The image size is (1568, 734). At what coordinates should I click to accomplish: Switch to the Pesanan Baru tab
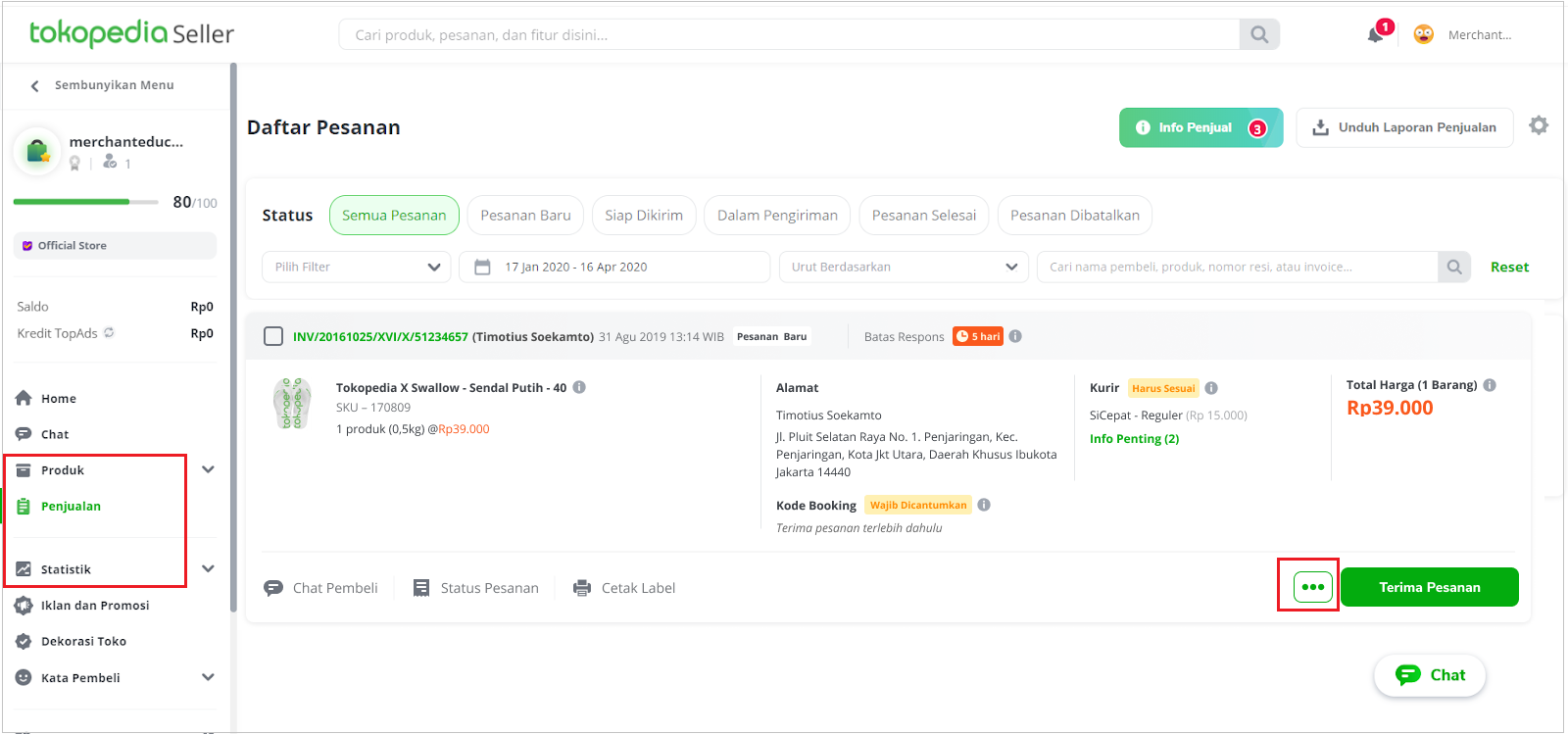click(x=525, y=216)
